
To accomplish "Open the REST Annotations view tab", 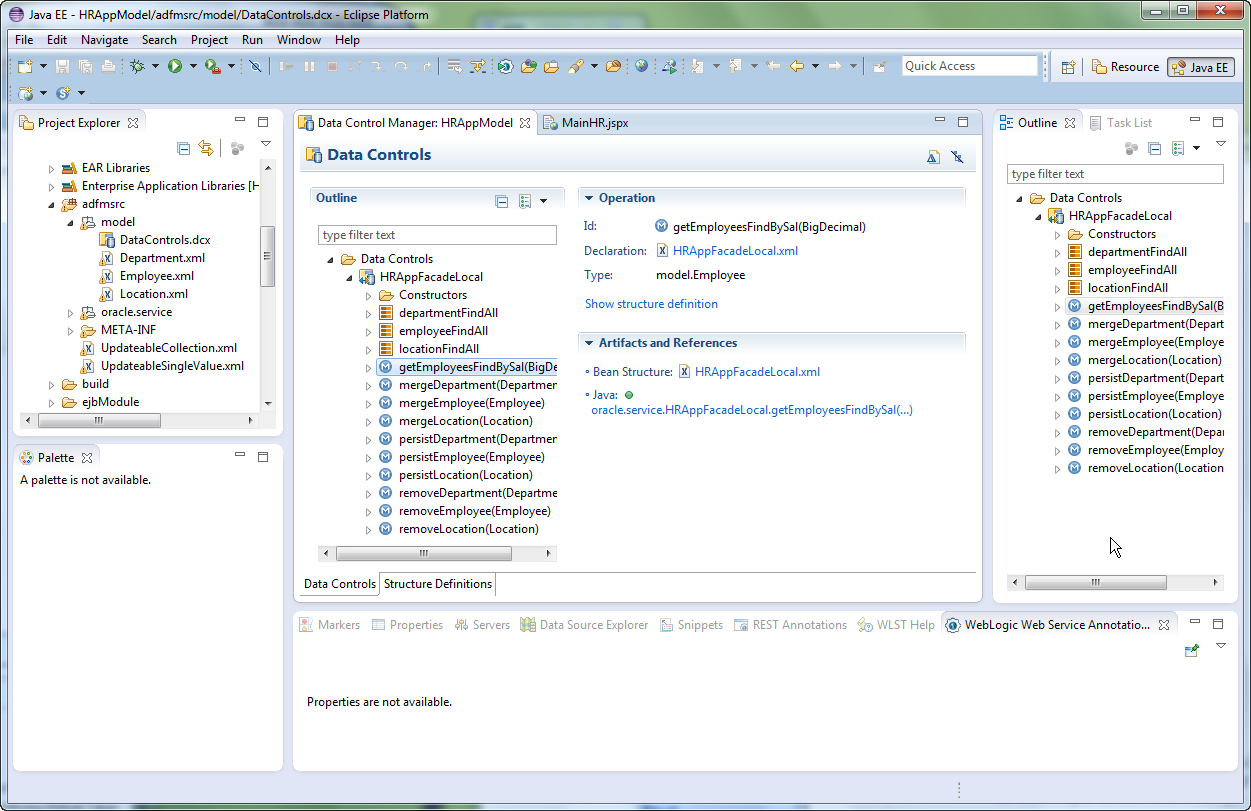I will tap(790, 625).
